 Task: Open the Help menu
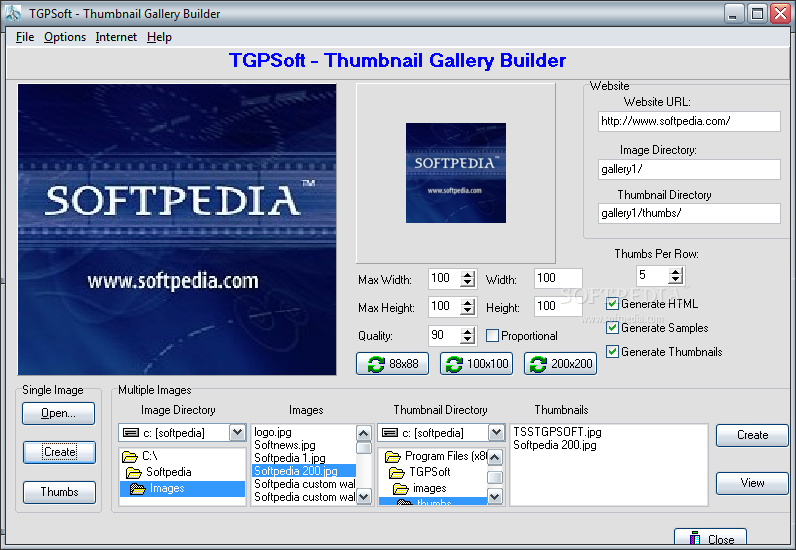click(x=159, y=37)
